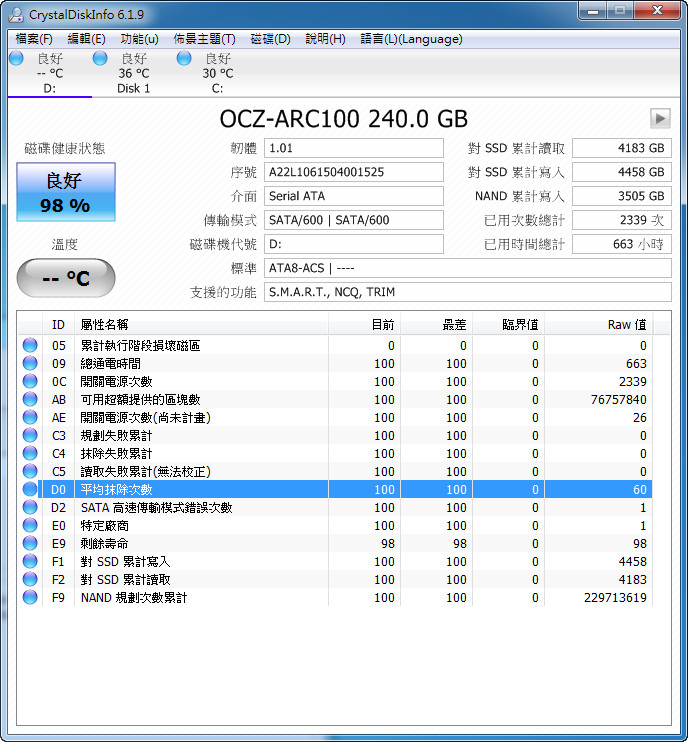Select row 總通電時間
This screenshot has width=688, height=742.
point(335,363)
